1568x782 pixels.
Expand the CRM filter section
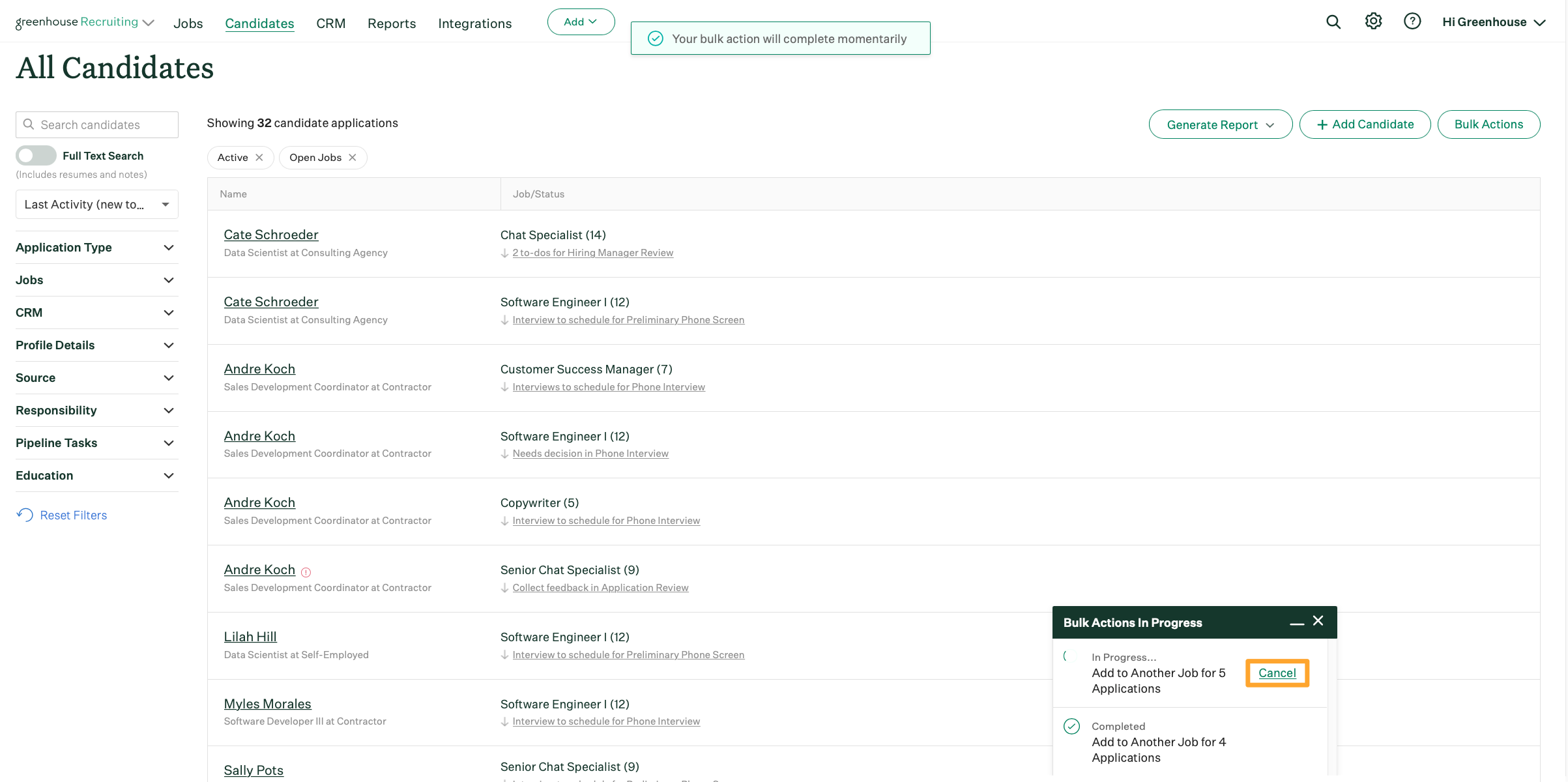97,313
